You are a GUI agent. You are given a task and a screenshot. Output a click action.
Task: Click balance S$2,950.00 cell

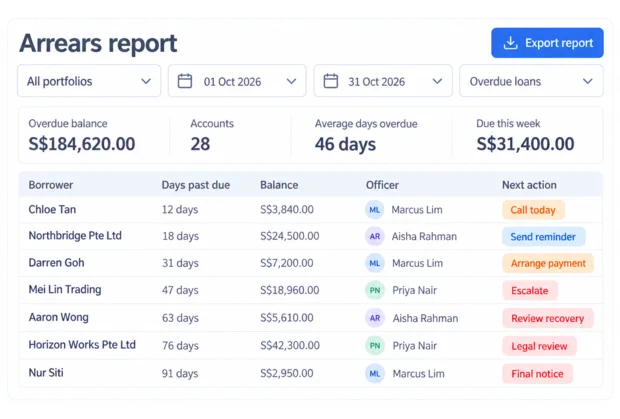[287, 373]
